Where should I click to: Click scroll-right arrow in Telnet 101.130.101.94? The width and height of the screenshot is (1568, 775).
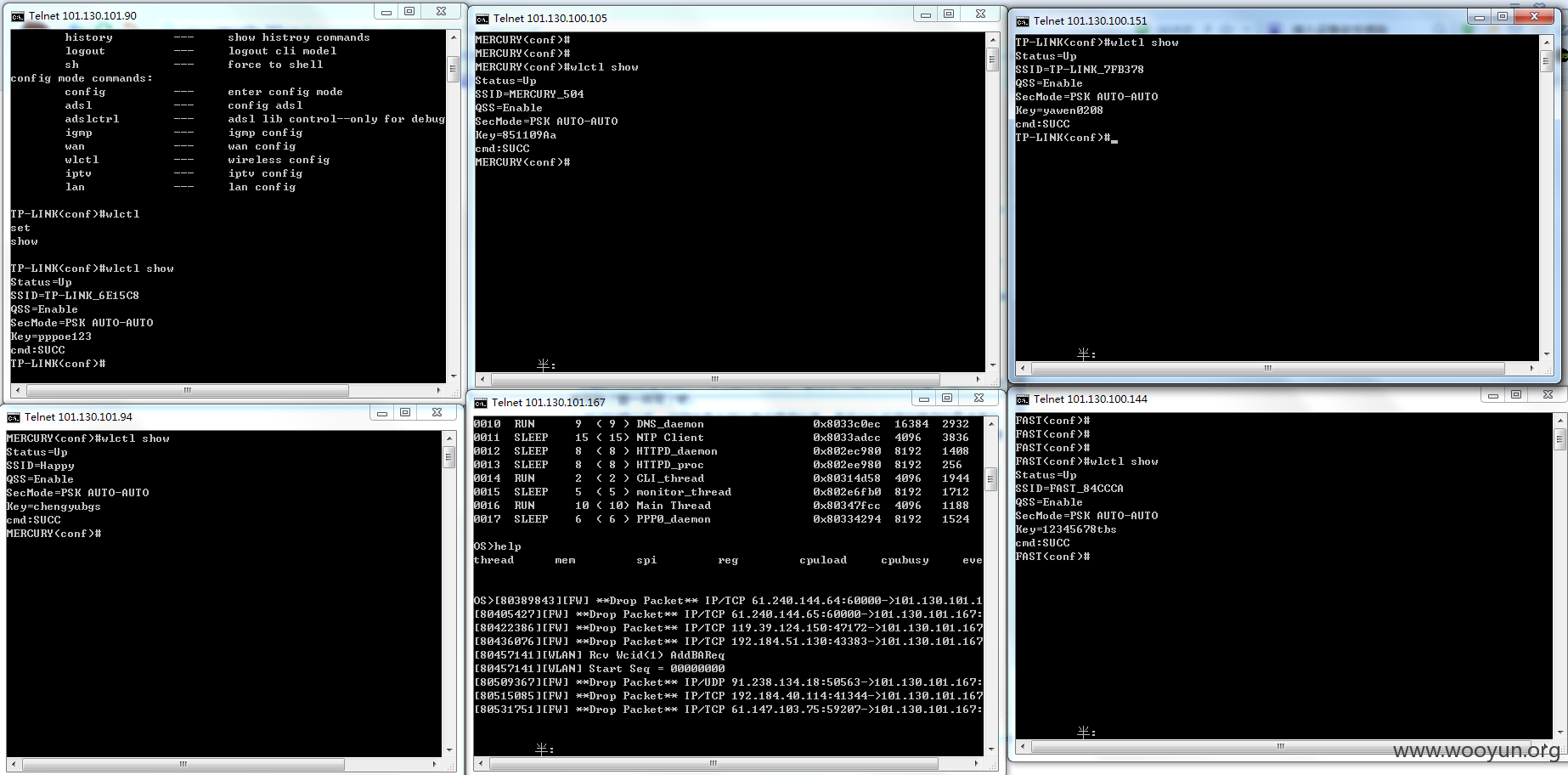coord(436,764)
